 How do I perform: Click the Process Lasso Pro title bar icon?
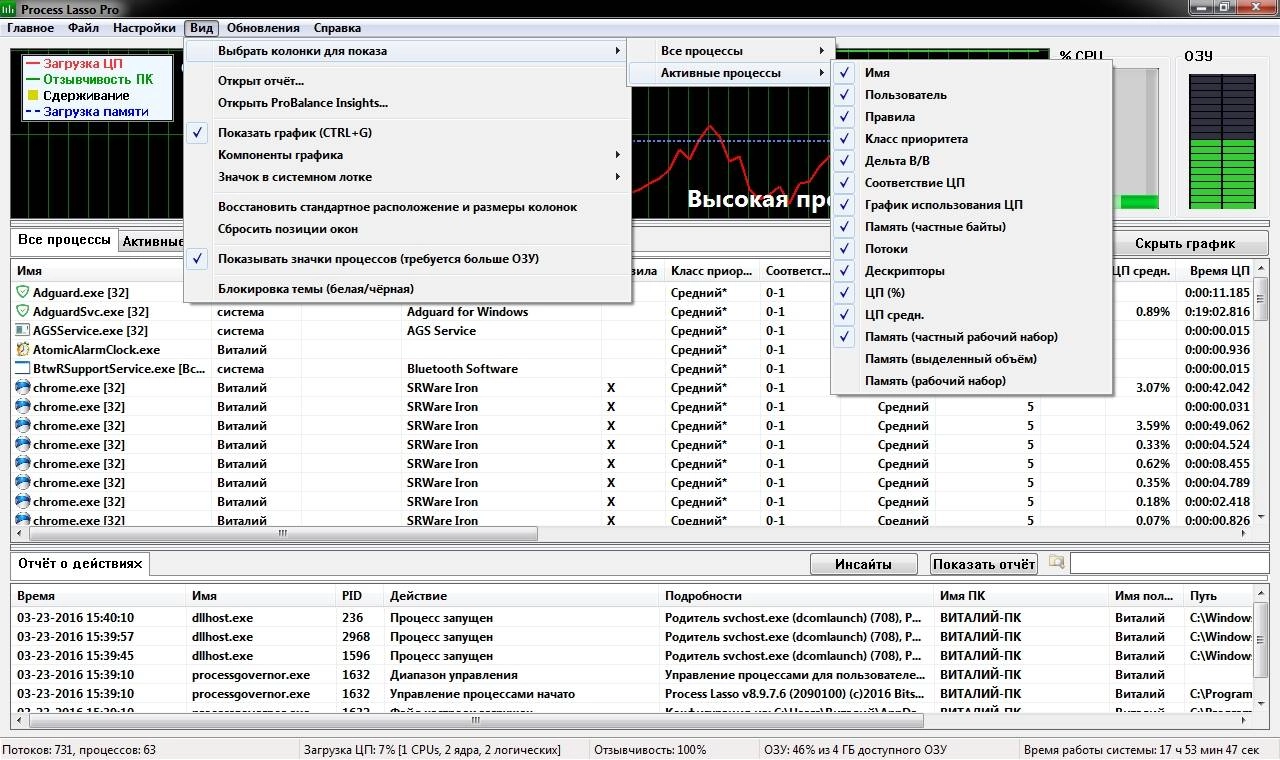click(x=9, y=9)
